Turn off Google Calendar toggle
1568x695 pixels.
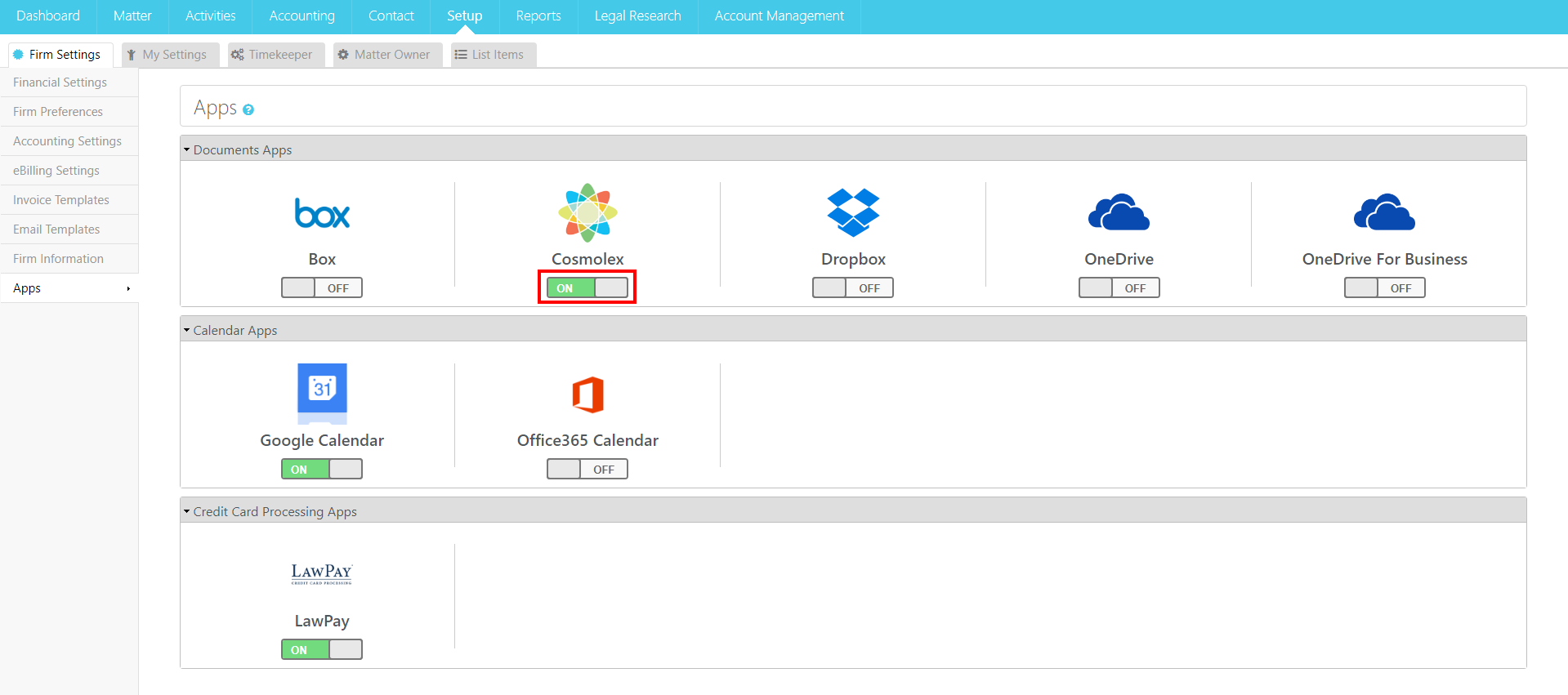click(x=322, y=469)
